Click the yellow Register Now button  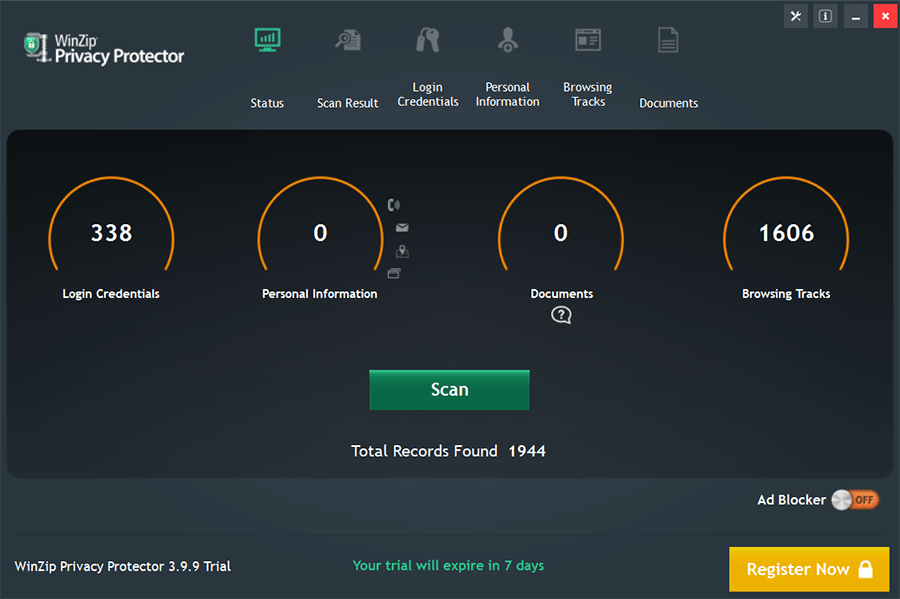click(808, 569)
